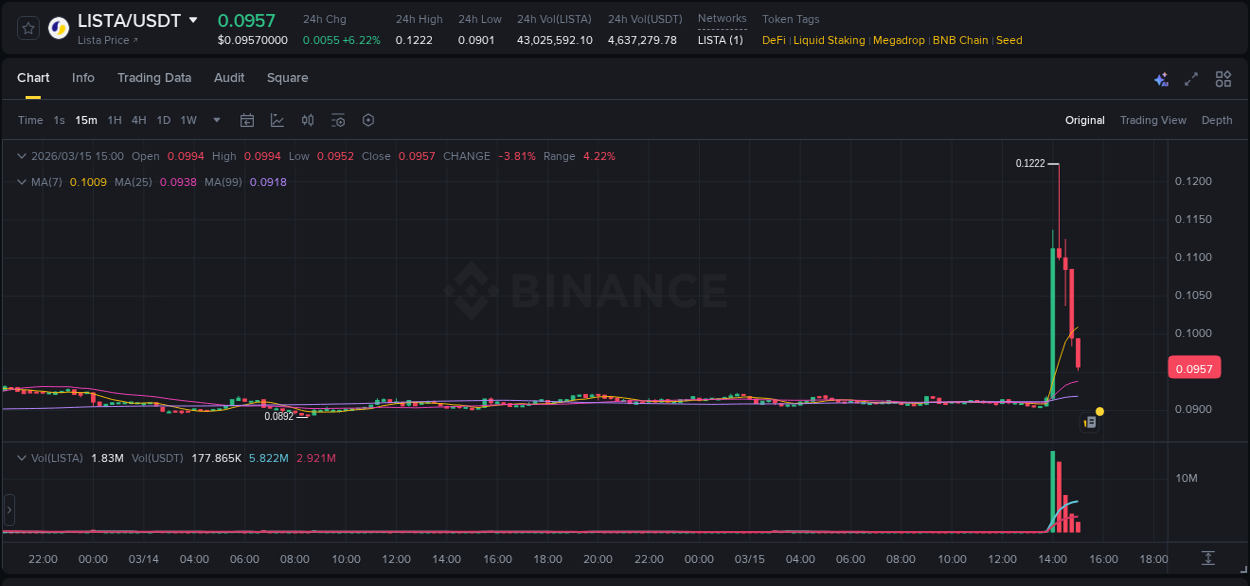Image resolution: width=1250 pixels, height=586 pixels.
Task: Click the hexagon chart settings icon
Action: point(368,120)
